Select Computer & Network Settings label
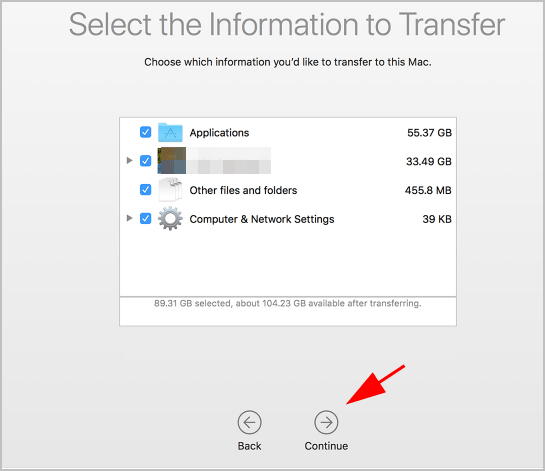 262,219
